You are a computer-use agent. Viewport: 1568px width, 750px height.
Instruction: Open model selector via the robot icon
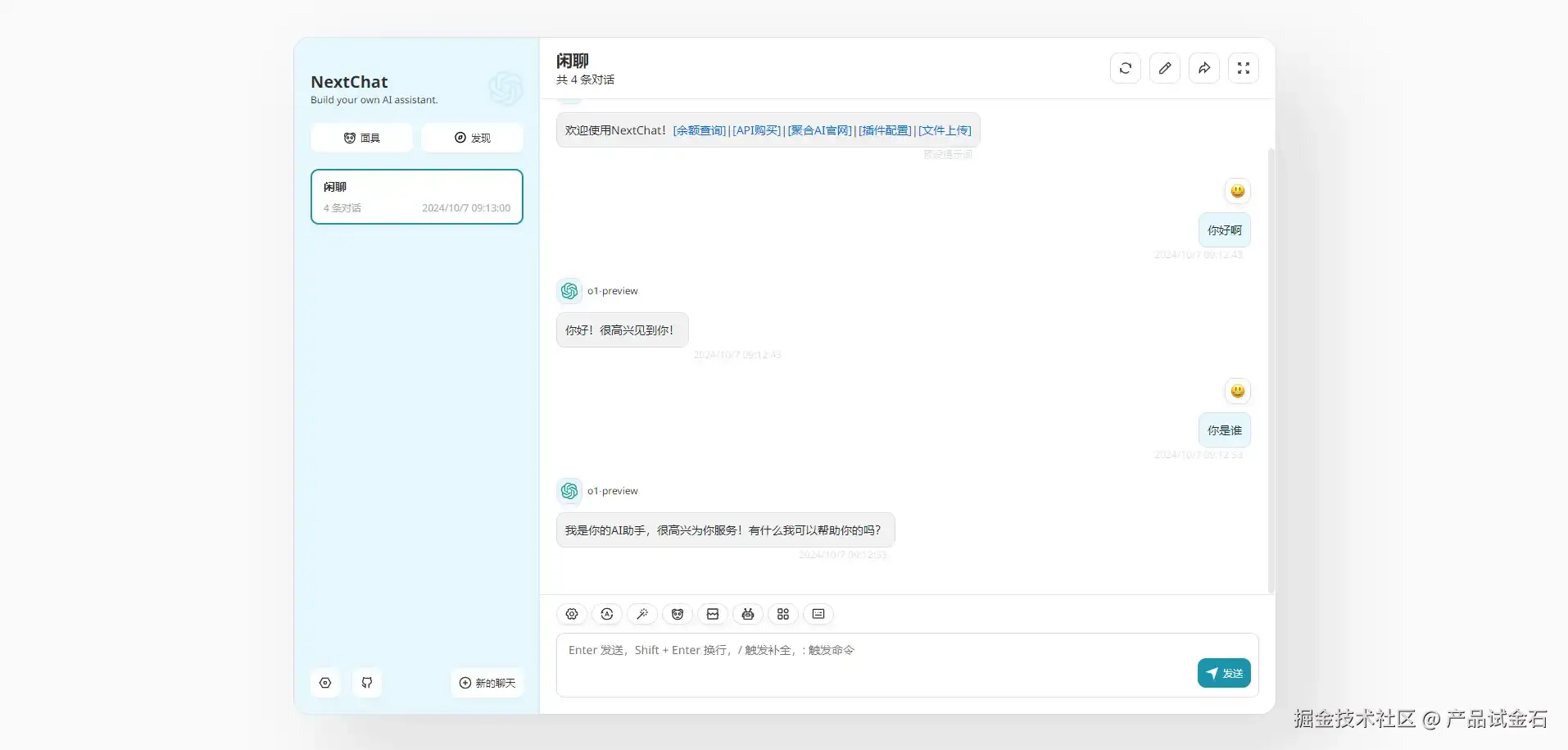pyautogui.click(x=748, y=614)
